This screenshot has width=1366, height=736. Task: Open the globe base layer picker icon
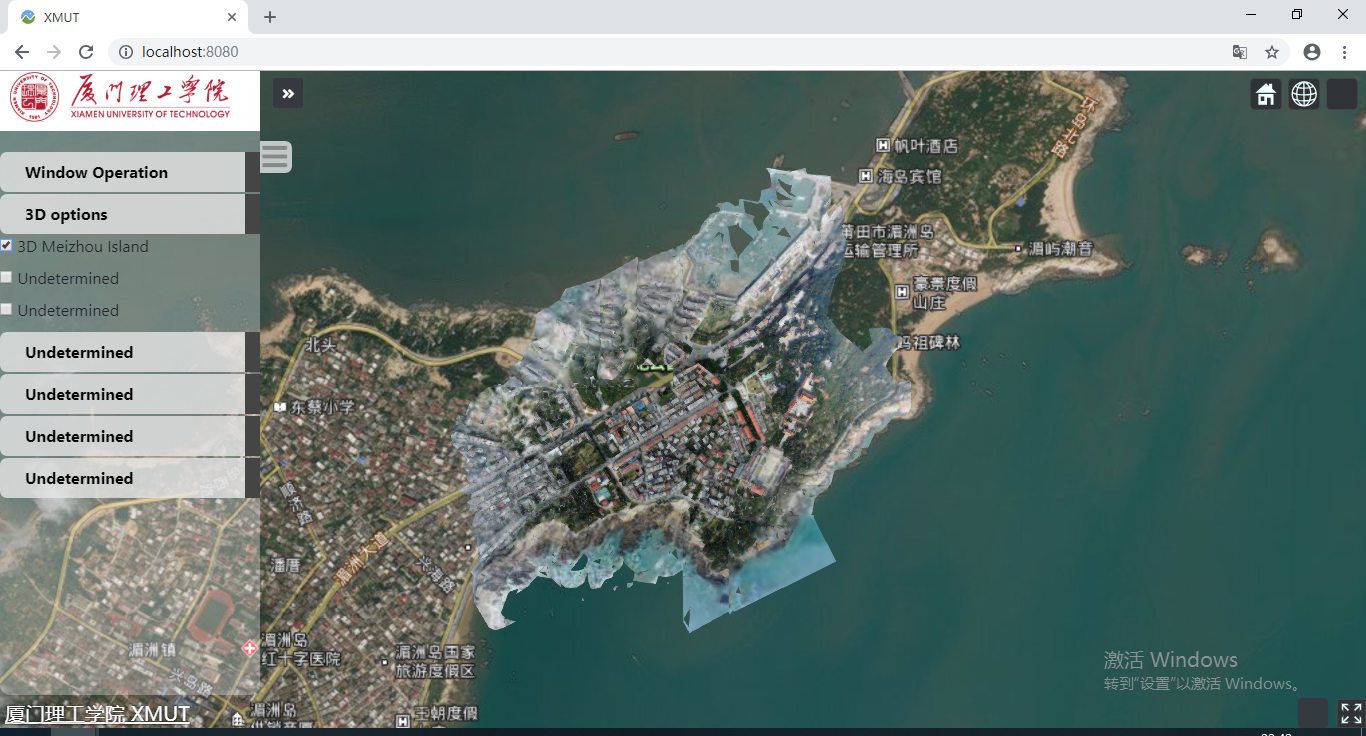tap(1303, 93)
